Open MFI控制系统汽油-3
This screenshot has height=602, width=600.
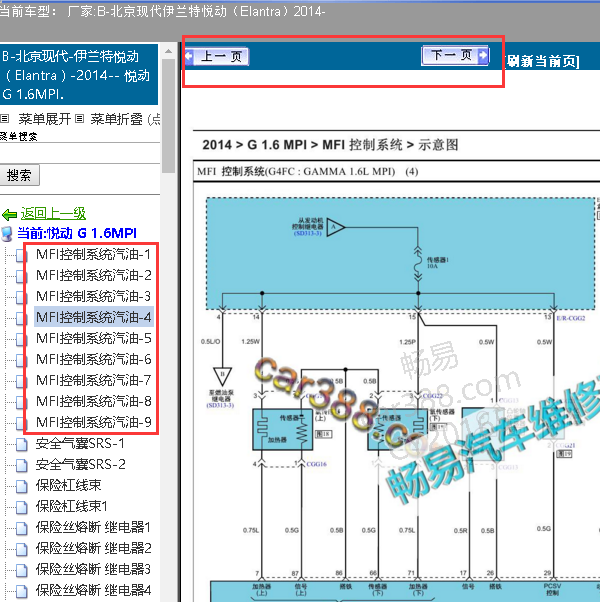[x=94, y=296]
